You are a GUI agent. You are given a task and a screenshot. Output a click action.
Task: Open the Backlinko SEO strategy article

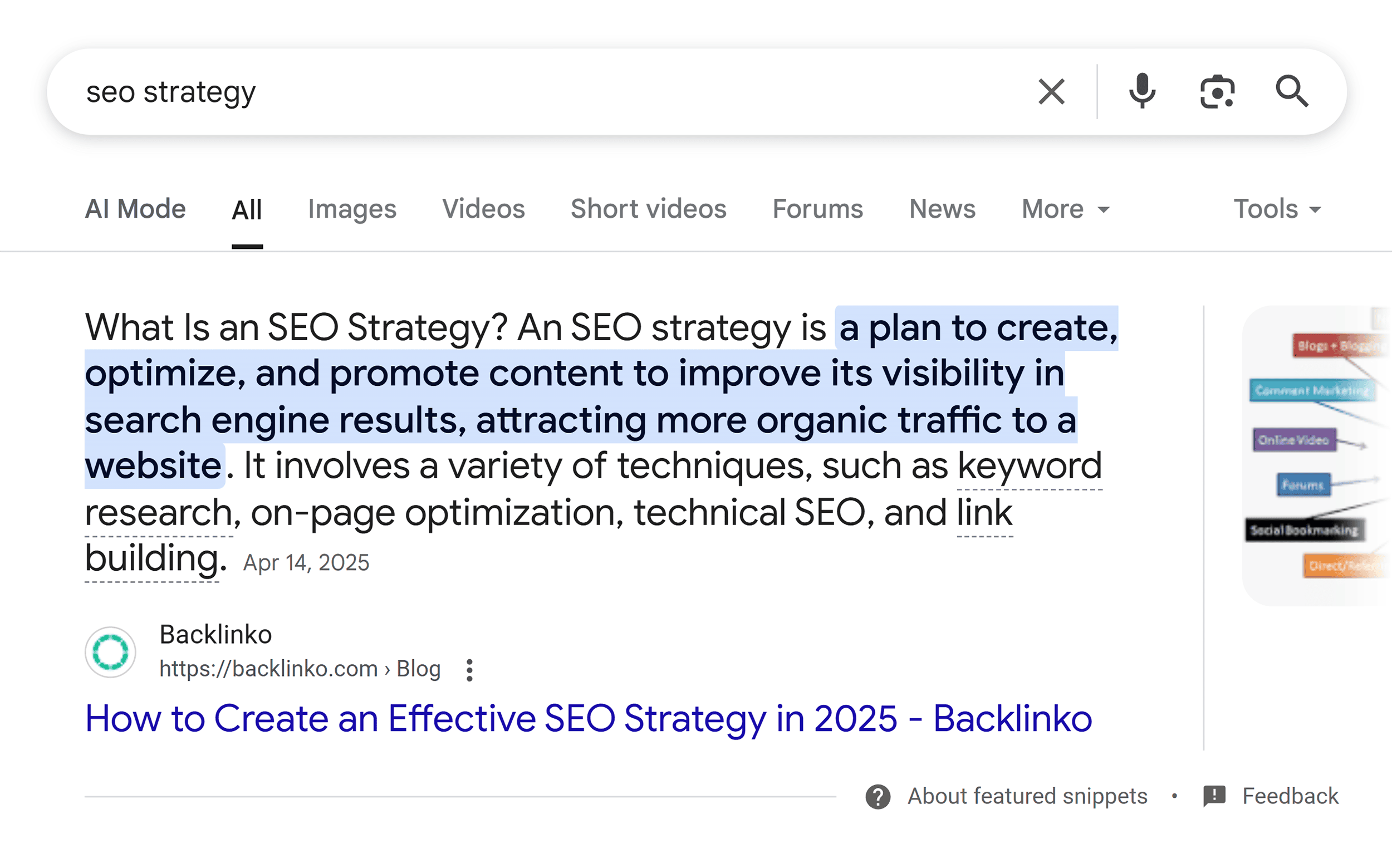pyautogui.click(x=588, y=718)
